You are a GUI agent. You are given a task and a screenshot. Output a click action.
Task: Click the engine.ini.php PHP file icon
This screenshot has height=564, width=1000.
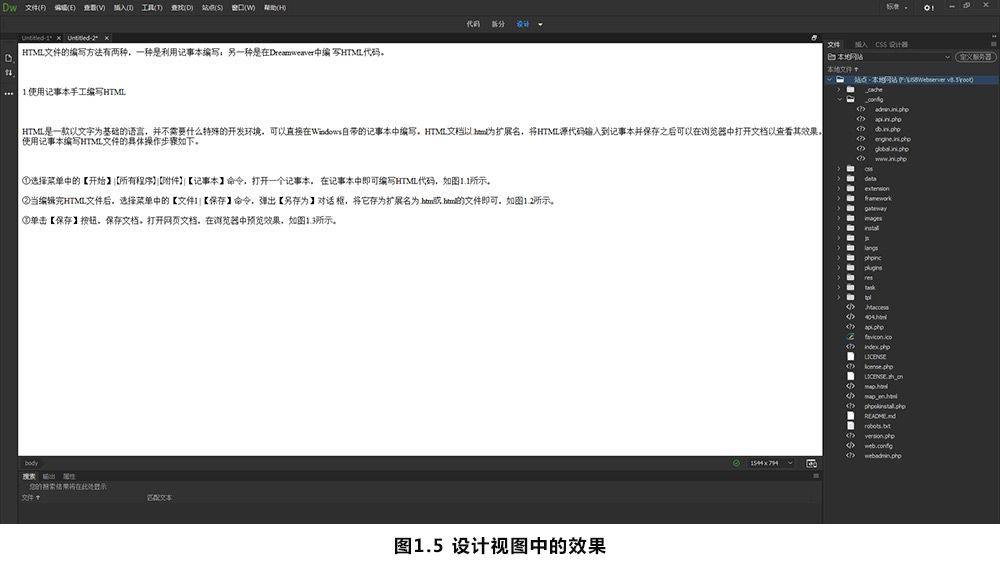[860, 138]
